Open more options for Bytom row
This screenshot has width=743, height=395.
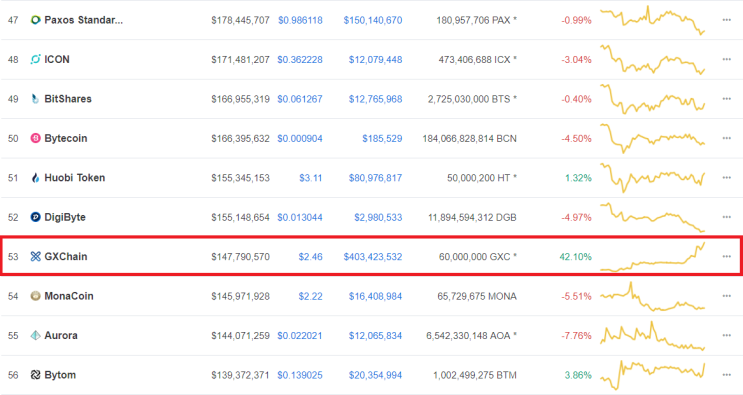[726, 375]
